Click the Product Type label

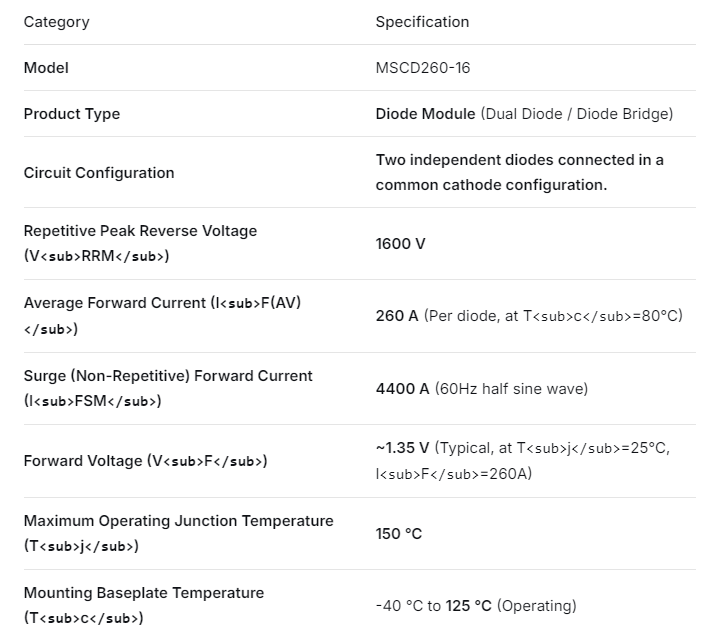pos(72,114)
